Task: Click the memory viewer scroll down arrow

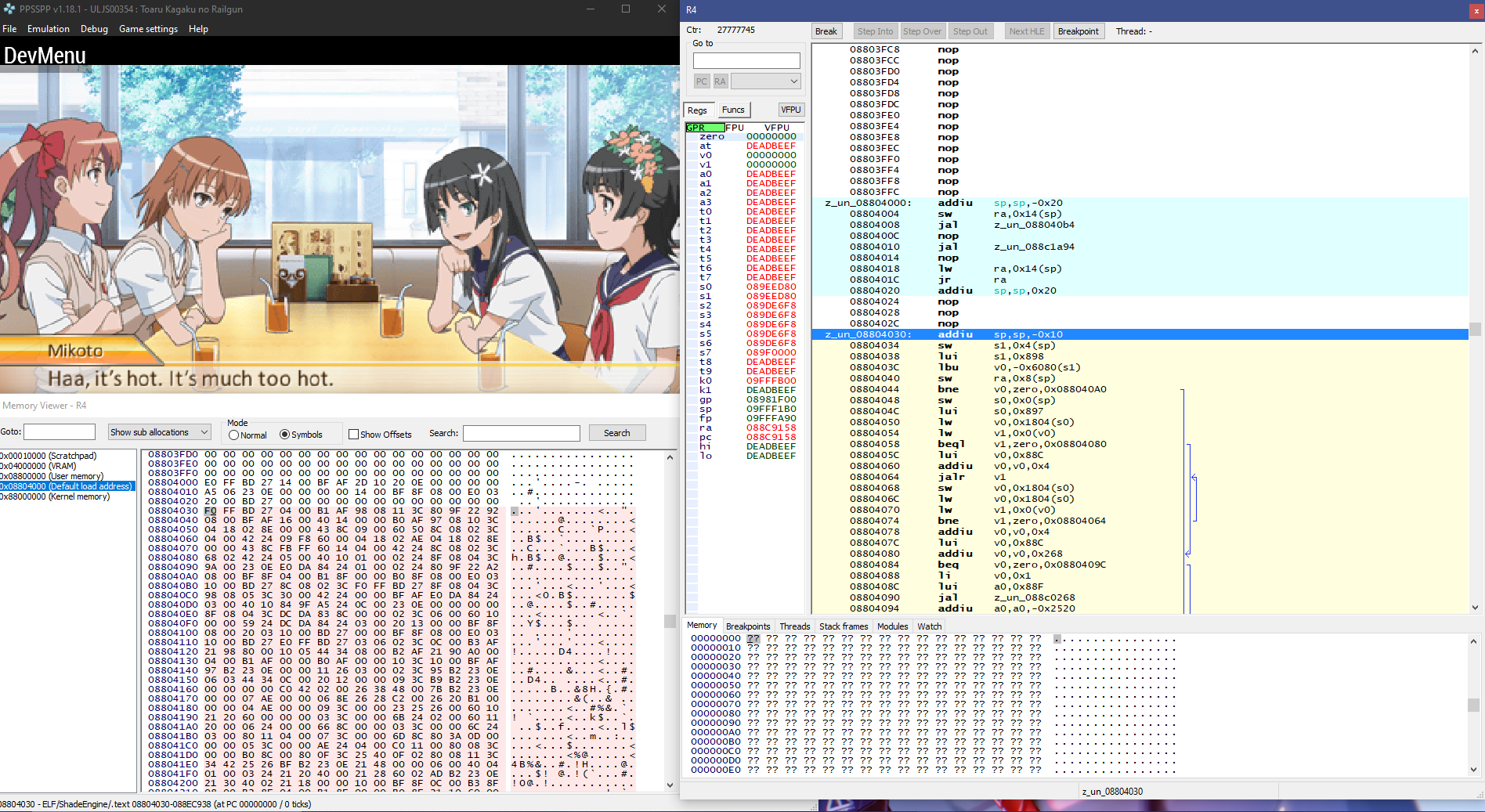Action: pyautogui.click(x=670, y=785)
